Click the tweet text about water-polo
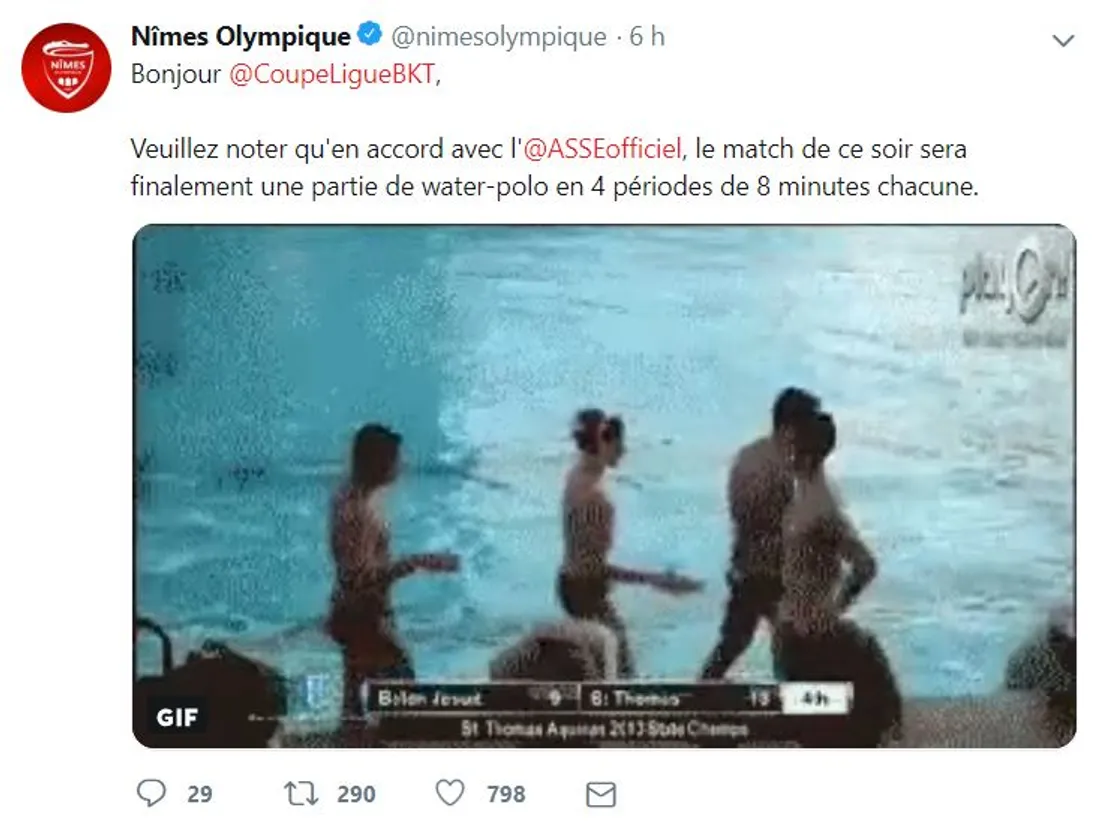 (x=554, y=168)
